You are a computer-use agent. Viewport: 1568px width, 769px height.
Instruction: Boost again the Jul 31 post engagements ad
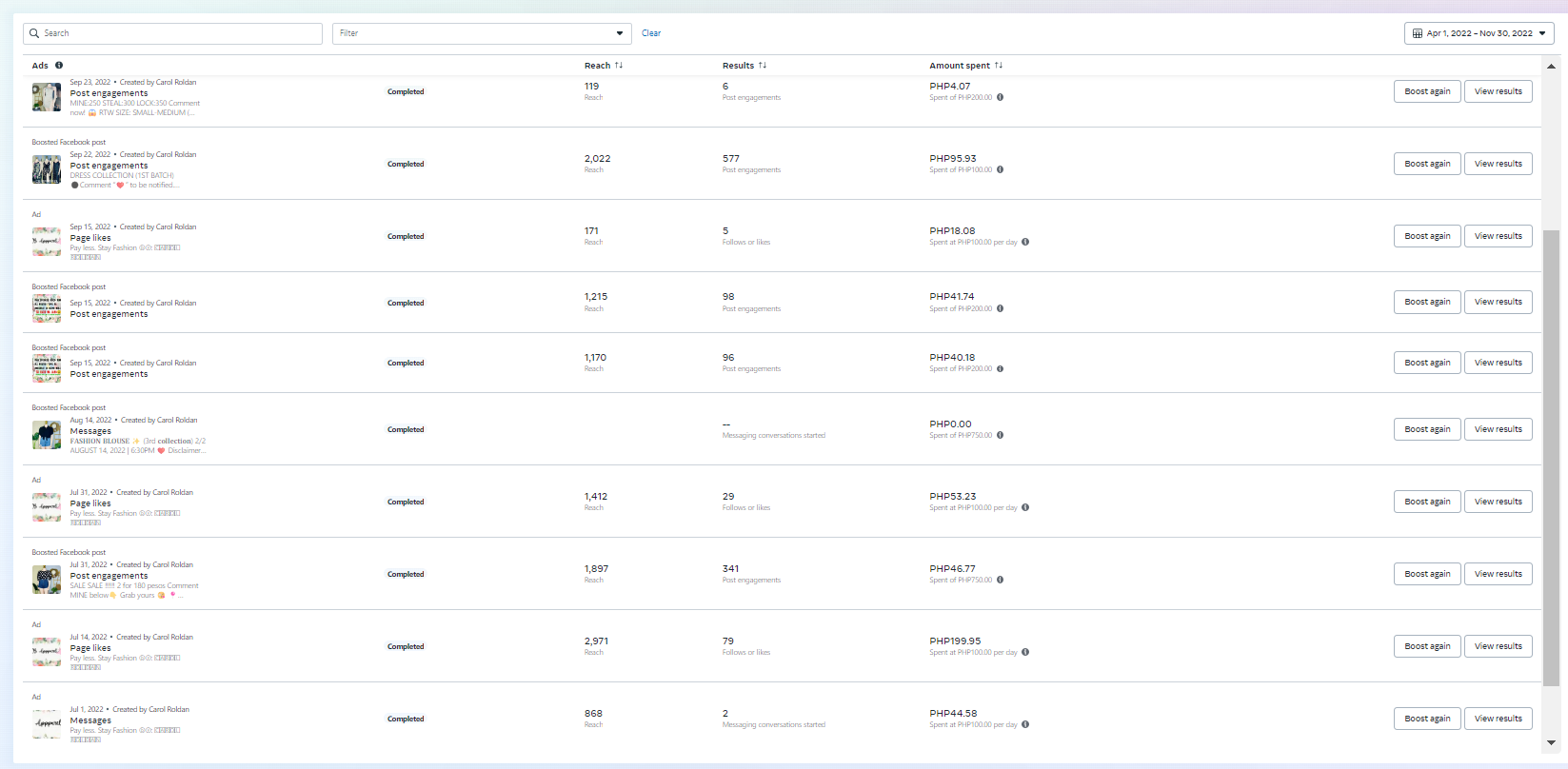click(1427, 574)
